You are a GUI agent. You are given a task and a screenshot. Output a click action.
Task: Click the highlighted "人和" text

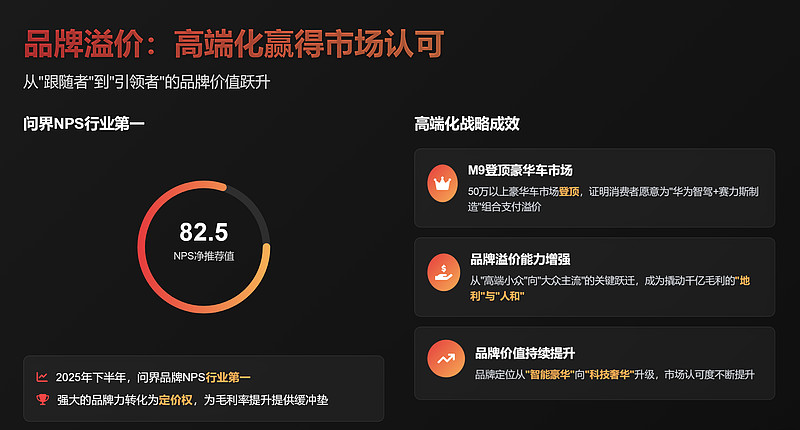coord(510,296)
